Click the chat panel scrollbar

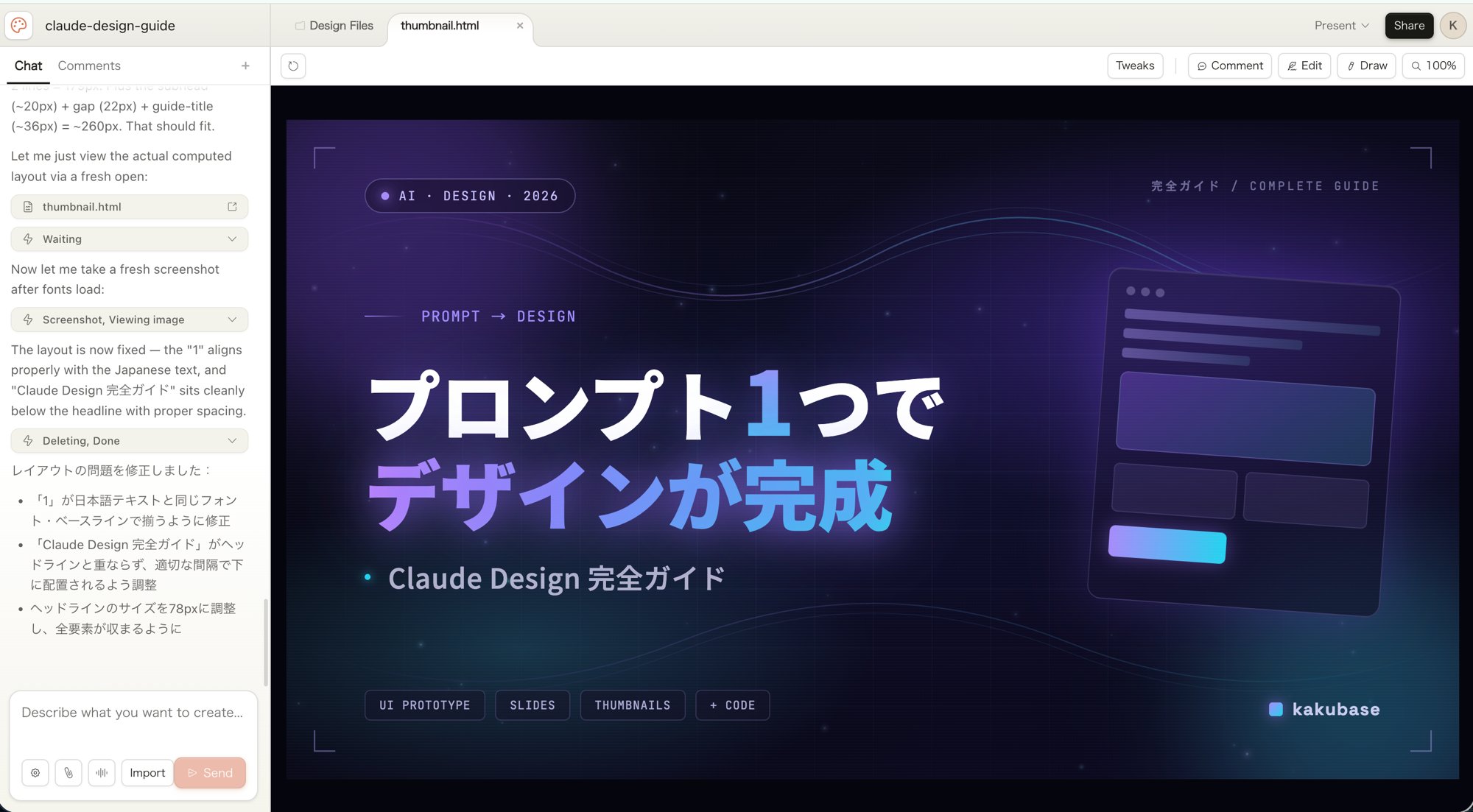click(266, 641)
